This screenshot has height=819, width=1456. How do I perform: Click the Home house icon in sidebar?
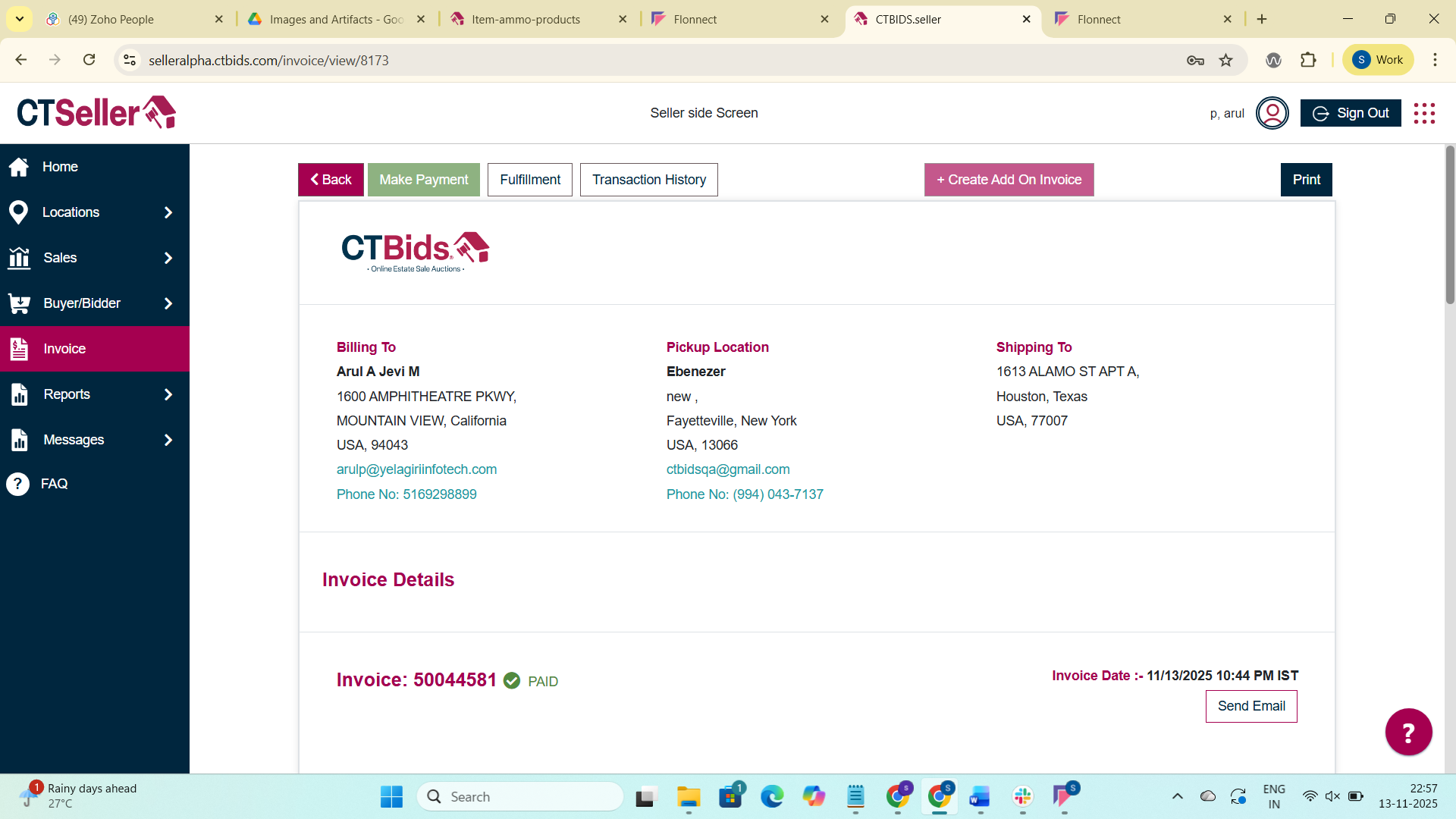(x=19, y=167)
